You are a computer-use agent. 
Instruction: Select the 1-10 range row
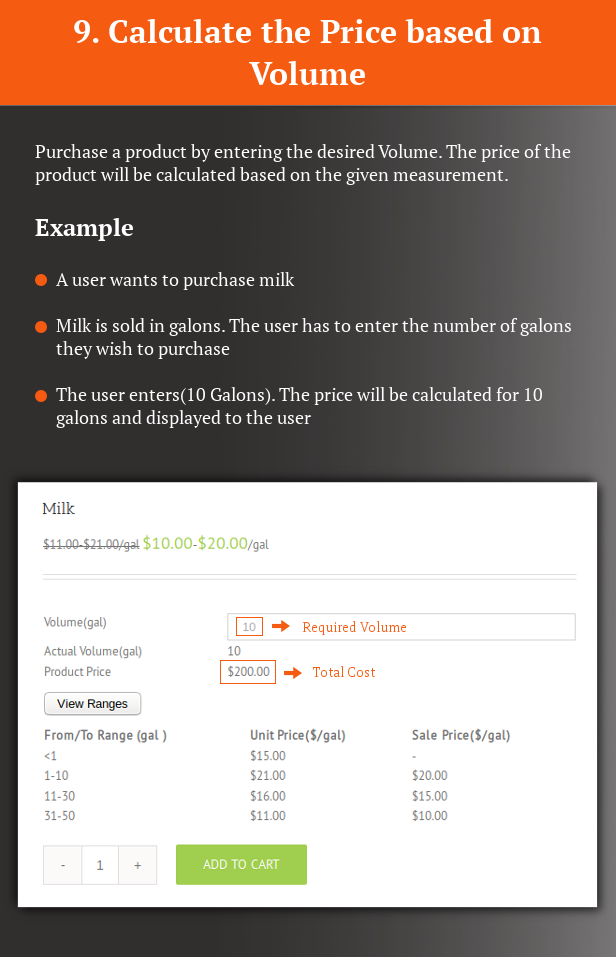[x=245, y=775]
